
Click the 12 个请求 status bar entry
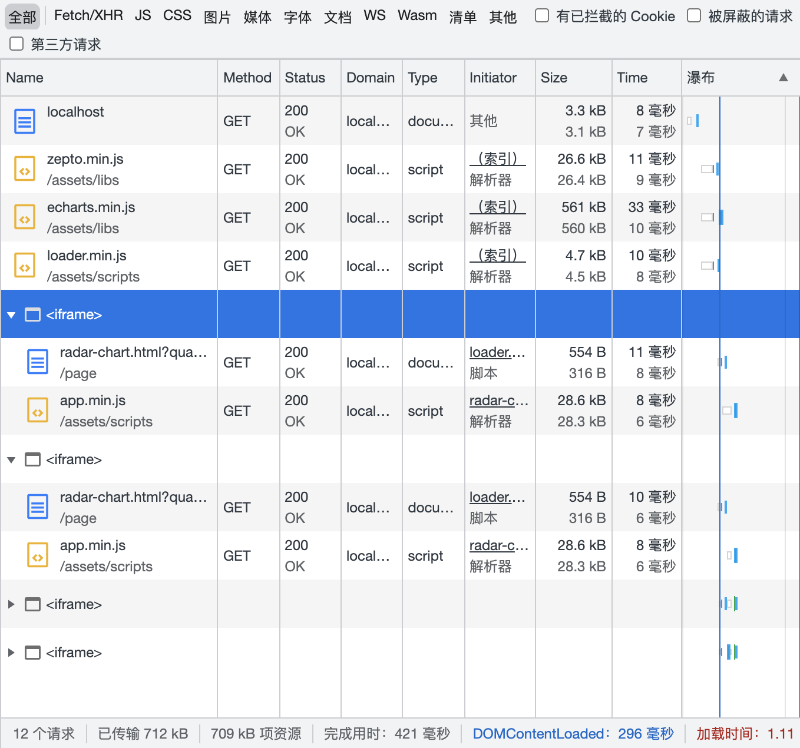point(44,734)
